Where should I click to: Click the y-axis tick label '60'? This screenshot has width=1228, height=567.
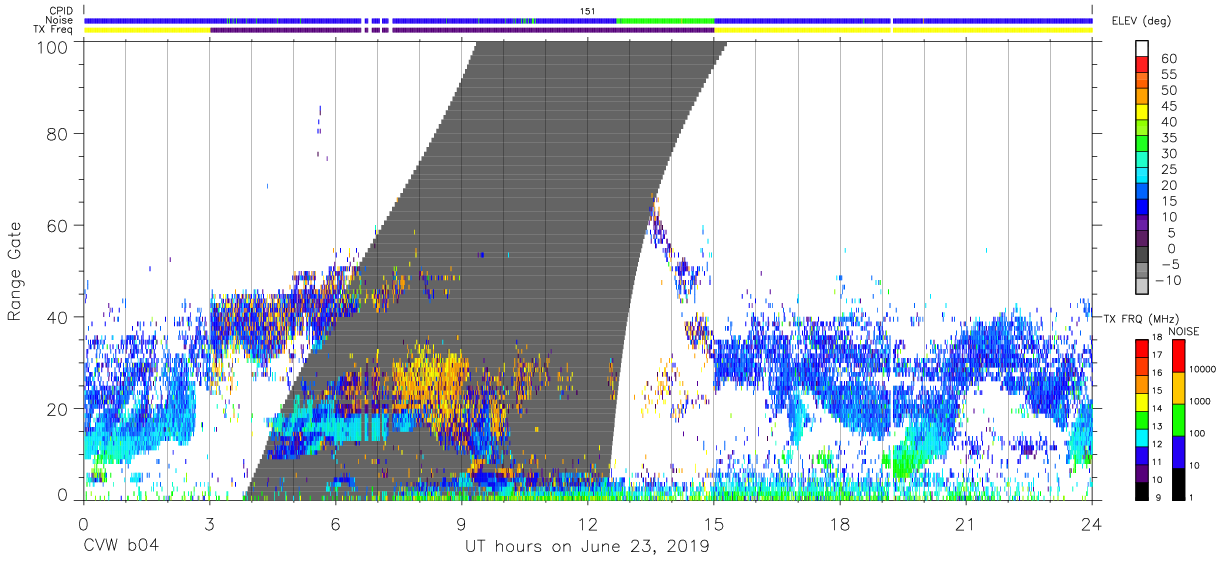click(x=58, y=225)
